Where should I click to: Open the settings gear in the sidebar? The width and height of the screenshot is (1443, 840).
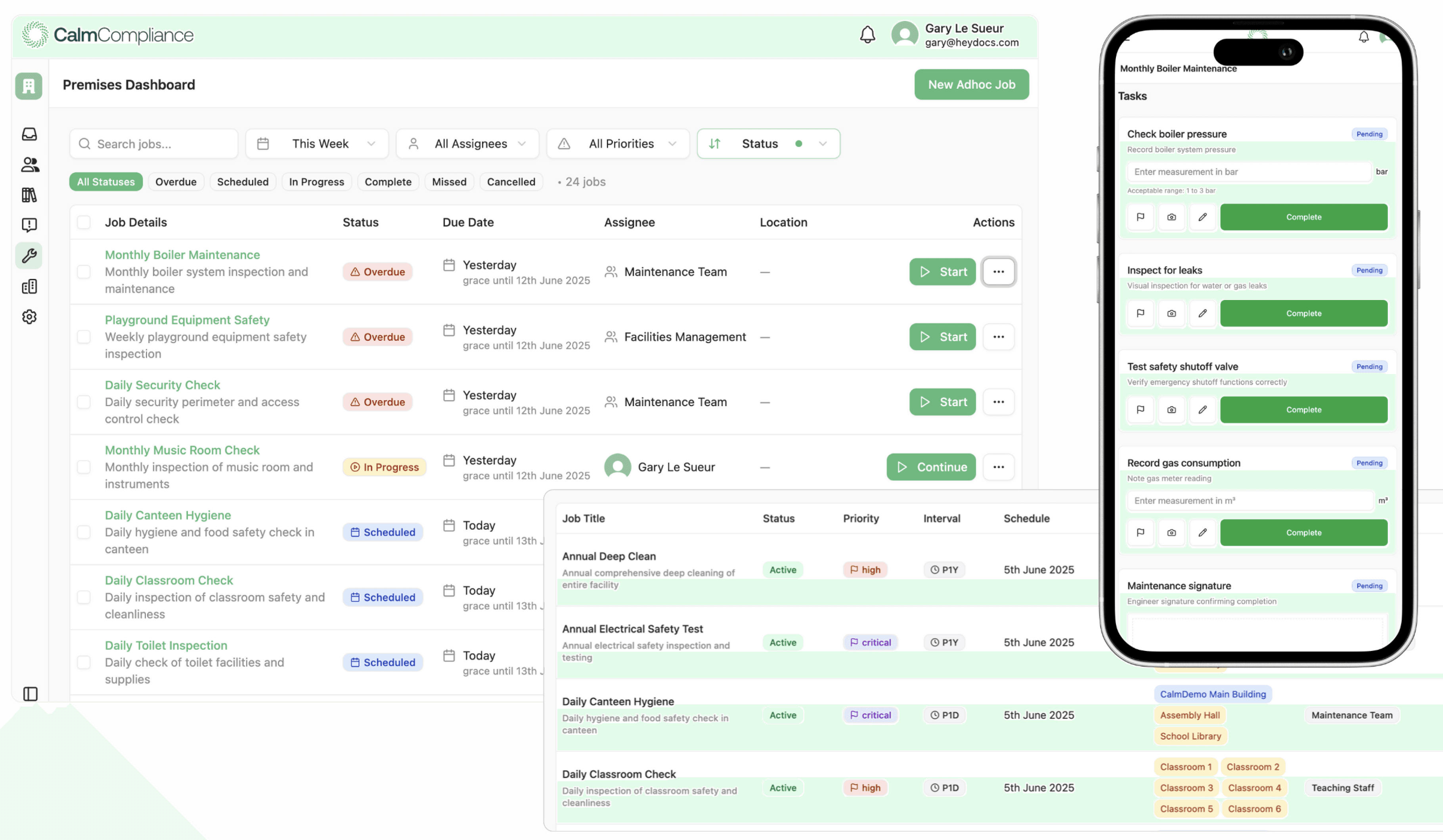[29, 317]
